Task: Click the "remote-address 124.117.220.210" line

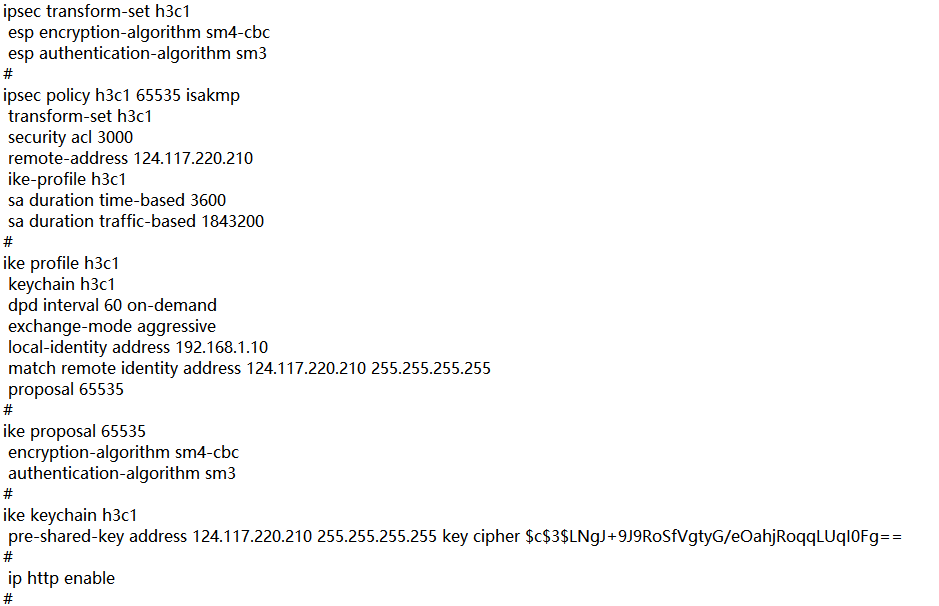Action: click(x=130, y=158)
